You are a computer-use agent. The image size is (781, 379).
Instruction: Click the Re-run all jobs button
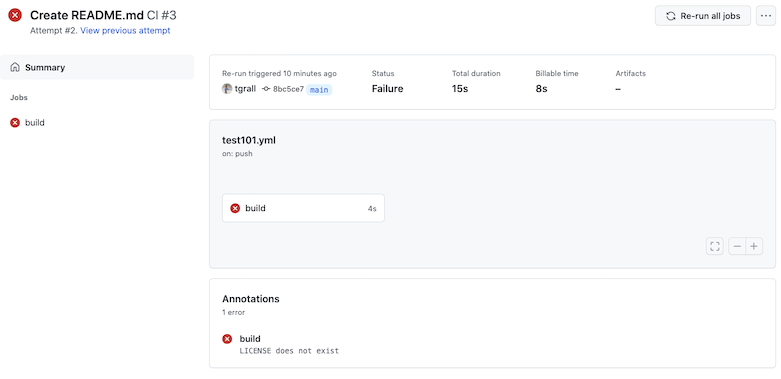click(702, 16)
